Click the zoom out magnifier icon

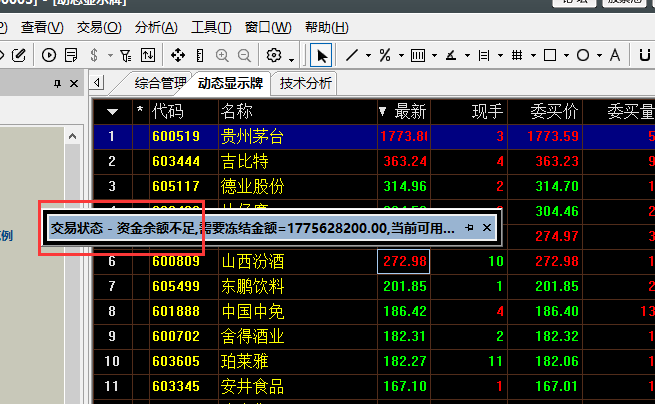[x=244, y=55]
